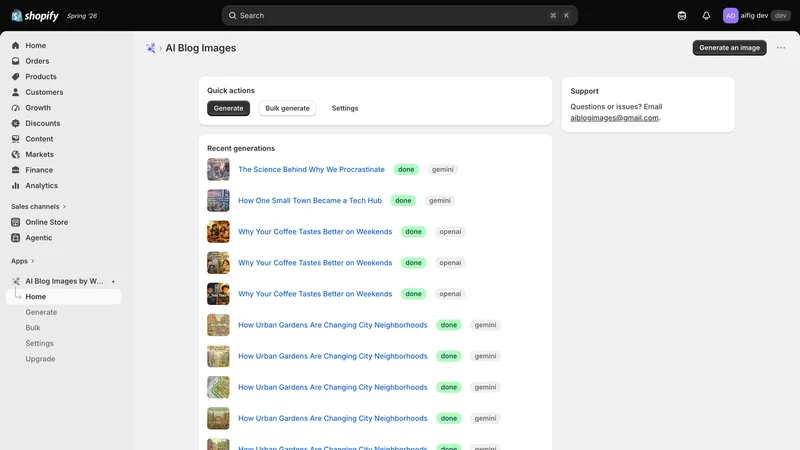Open the app's Bulk subpage in sidebar

pyautogui.click(x=33, y=328)
